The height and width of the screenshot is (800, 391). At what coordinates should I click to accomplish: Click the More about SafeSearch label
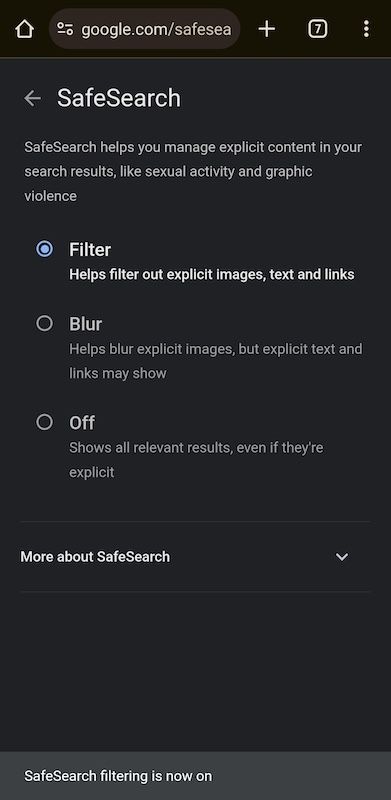click(95, 557)
